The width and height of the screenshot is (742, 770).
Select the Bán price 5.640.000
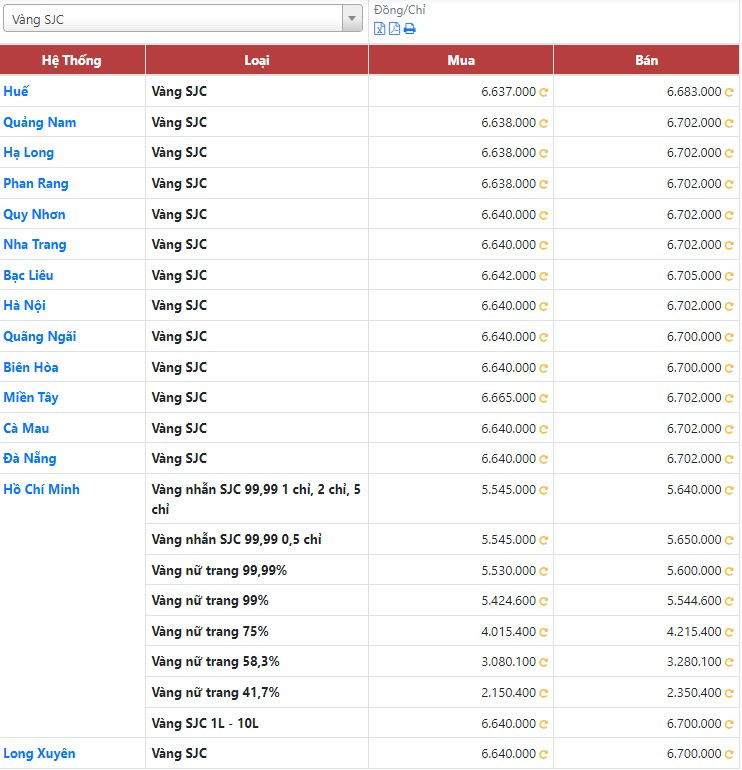pyautogui.click(x=694, y=490)
